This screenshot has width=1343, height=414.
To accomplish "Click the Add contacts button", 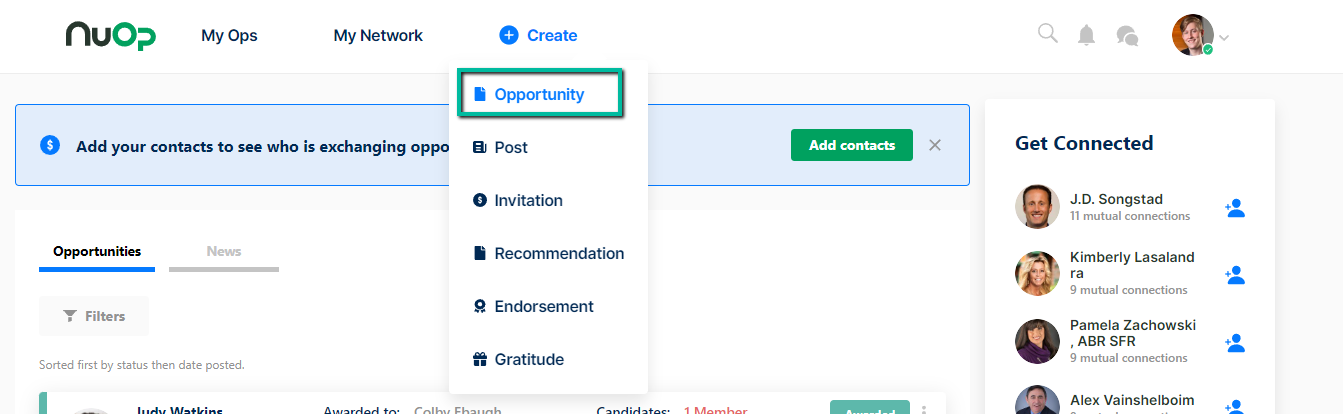I will point(852,145).
